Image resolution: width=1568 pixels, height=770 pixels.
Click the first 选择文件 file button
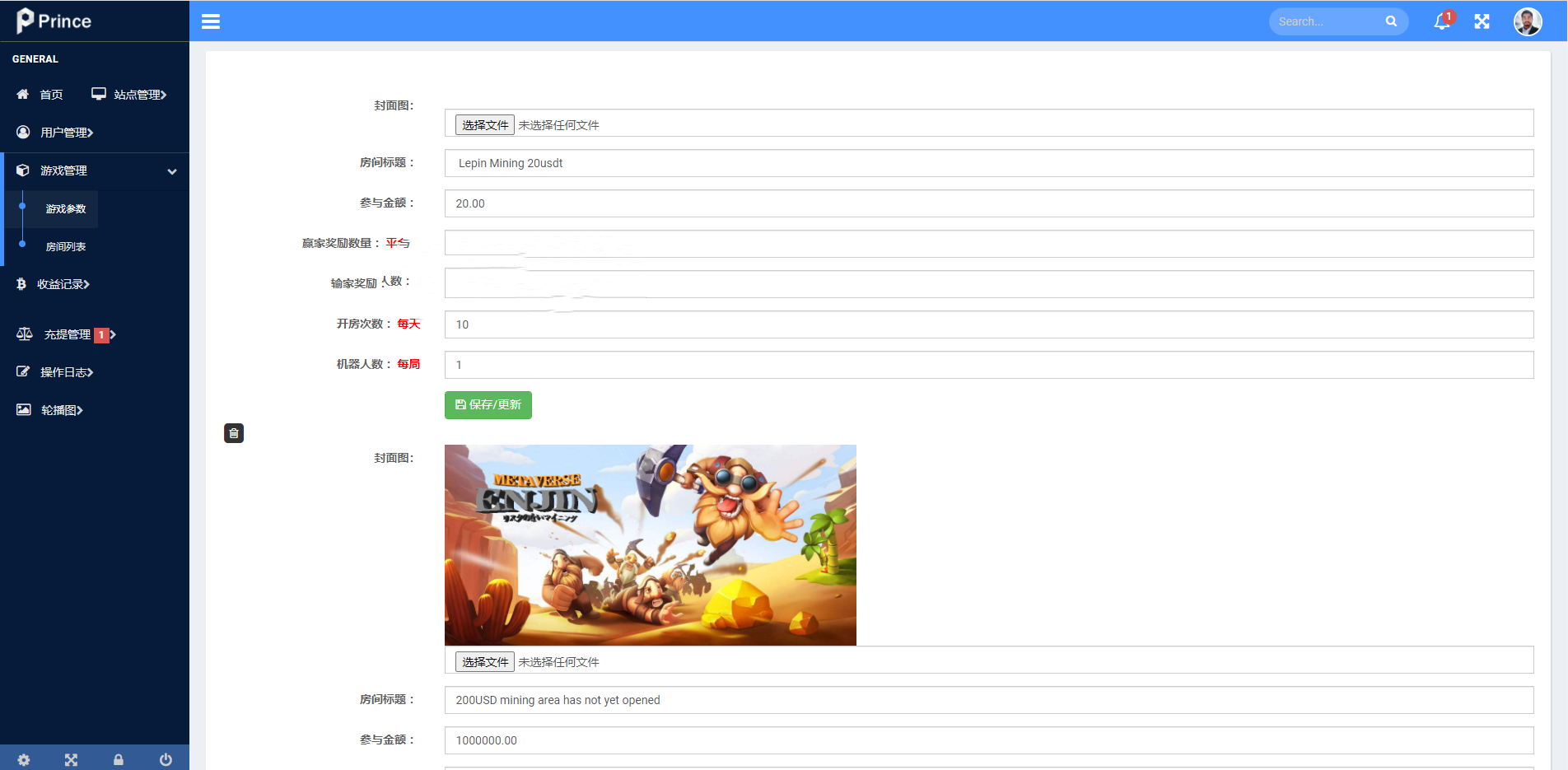484,125
